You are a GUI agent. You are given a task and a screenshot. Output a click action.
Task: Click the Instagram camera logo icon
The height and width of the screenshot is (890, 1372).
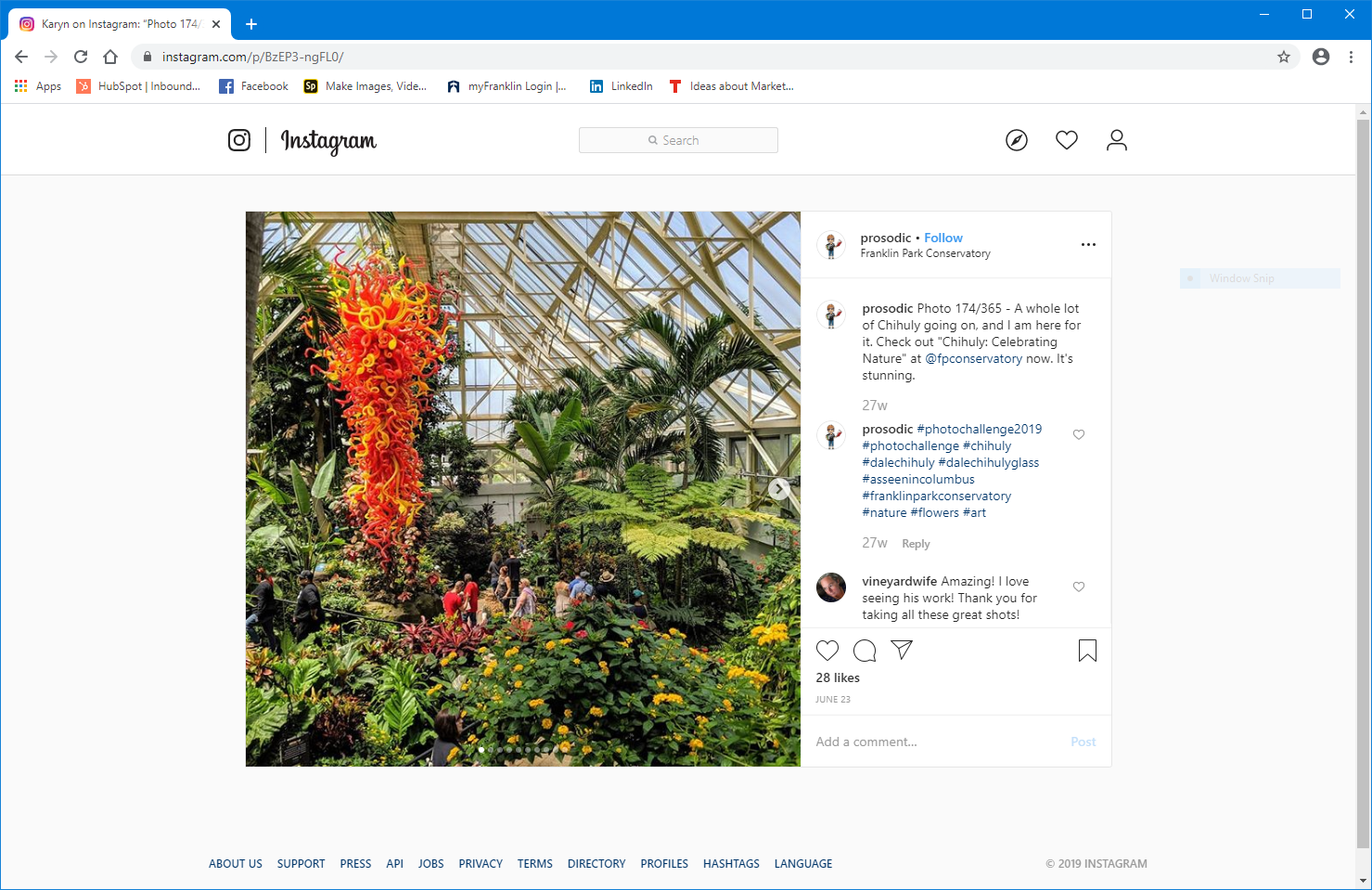[x=239, y=140]
